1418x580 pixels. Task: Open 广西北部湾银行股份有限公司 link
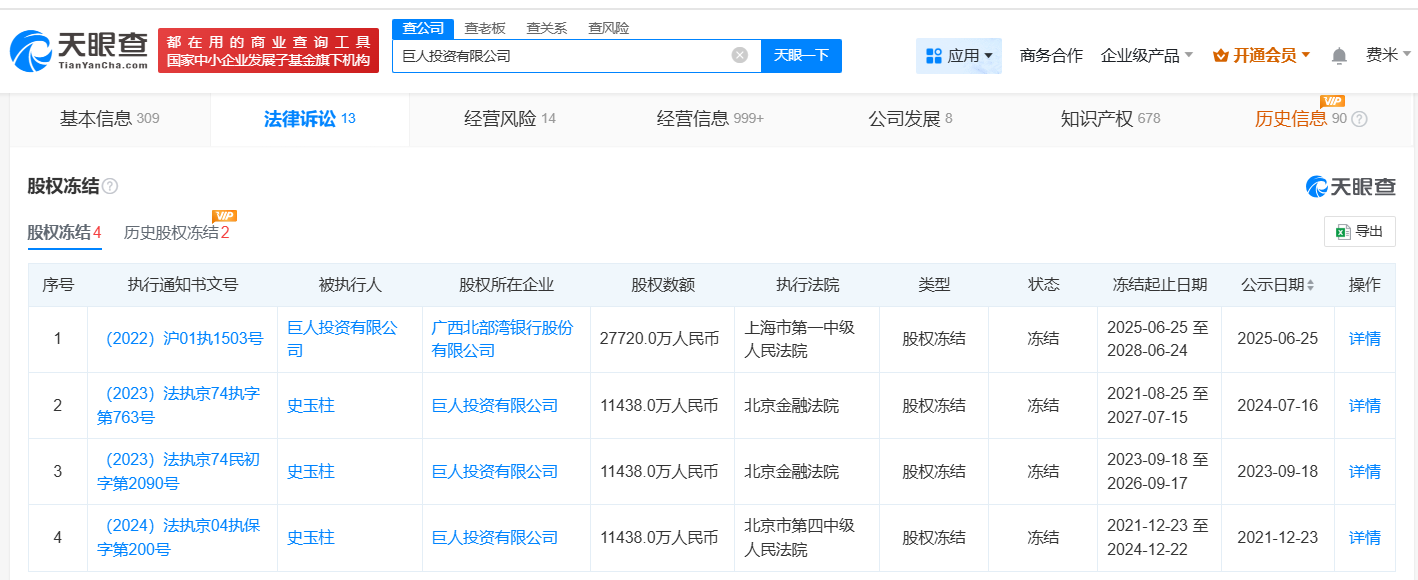click(x=502, y=339)
